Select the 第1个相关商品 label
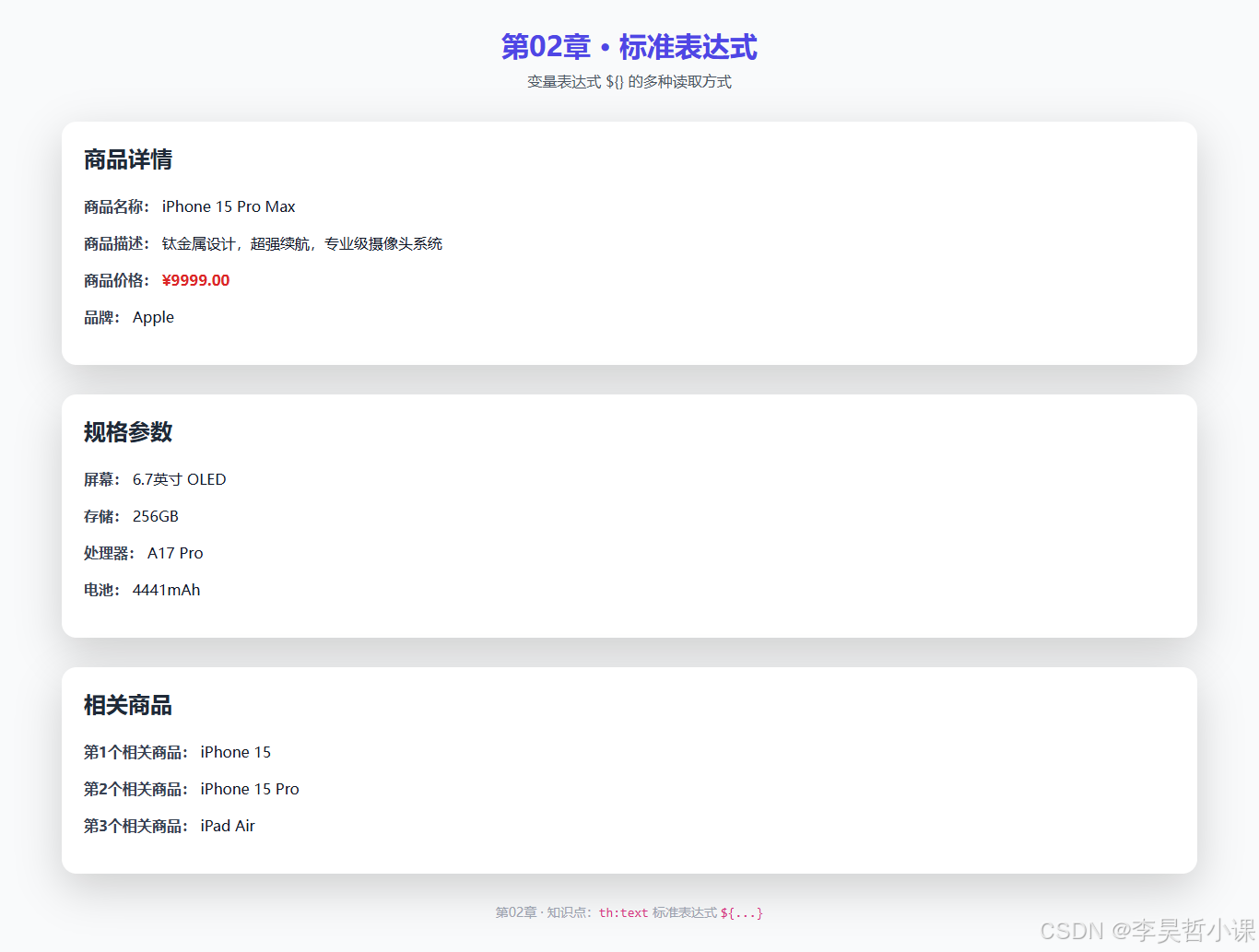Viewport: 1259px width, 952px height. pyautogui.click(x=136, y=752)
